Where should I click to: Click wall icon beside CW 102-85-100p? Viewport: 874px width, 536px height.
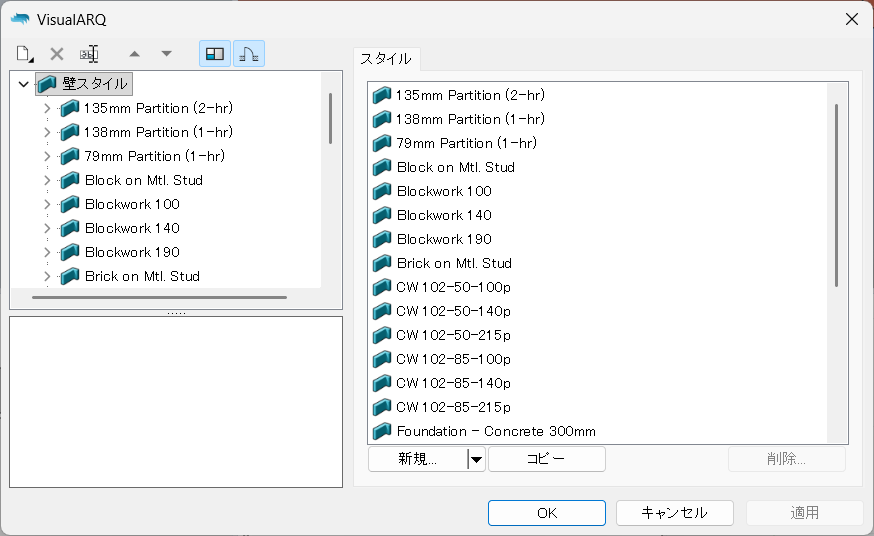pyautogui.click(x=382, y=359)
